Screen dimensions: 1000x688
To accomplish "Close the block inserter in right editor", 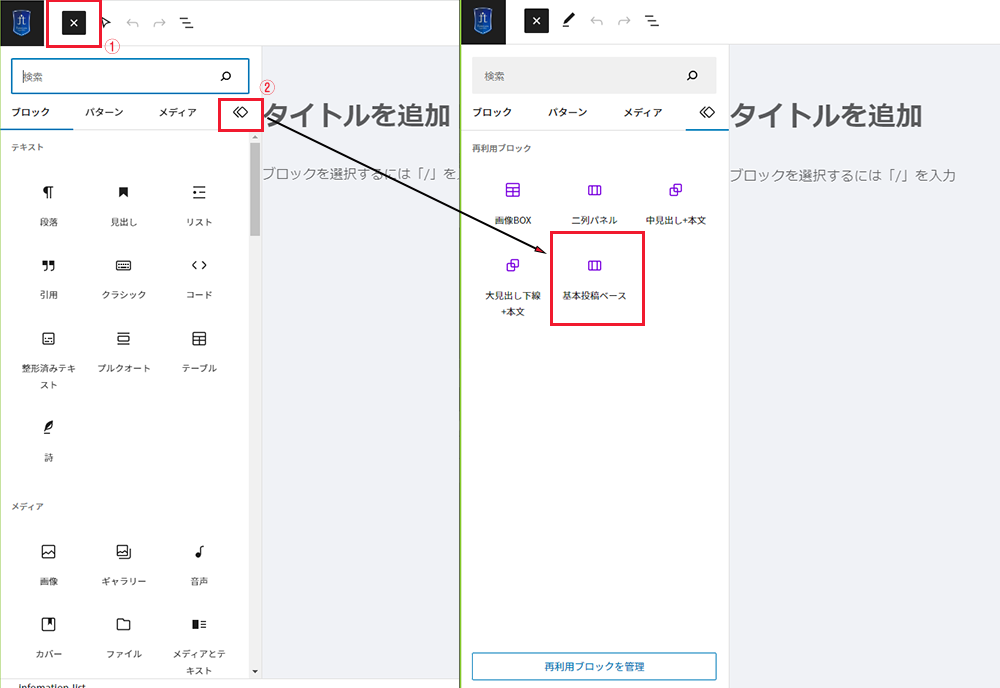I will (536, 21).
